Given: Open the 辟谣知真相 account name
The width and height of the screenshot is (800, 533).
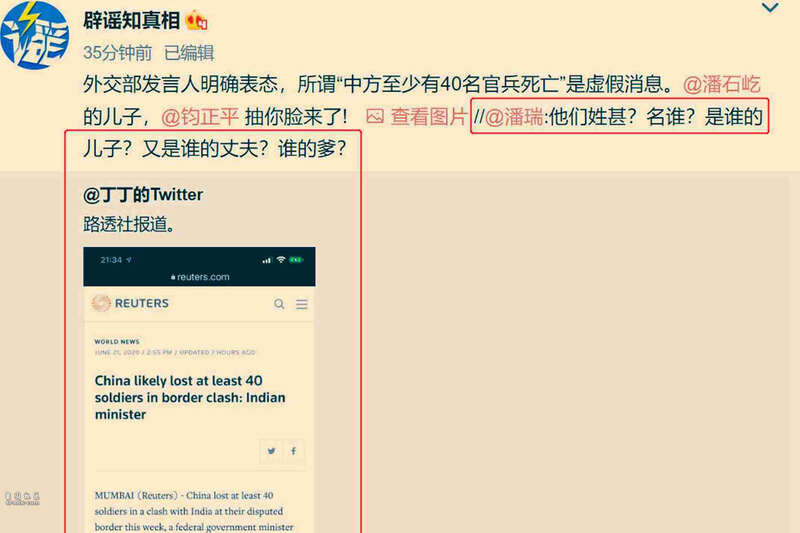Looking at the screenshot, I should [132, 21].
